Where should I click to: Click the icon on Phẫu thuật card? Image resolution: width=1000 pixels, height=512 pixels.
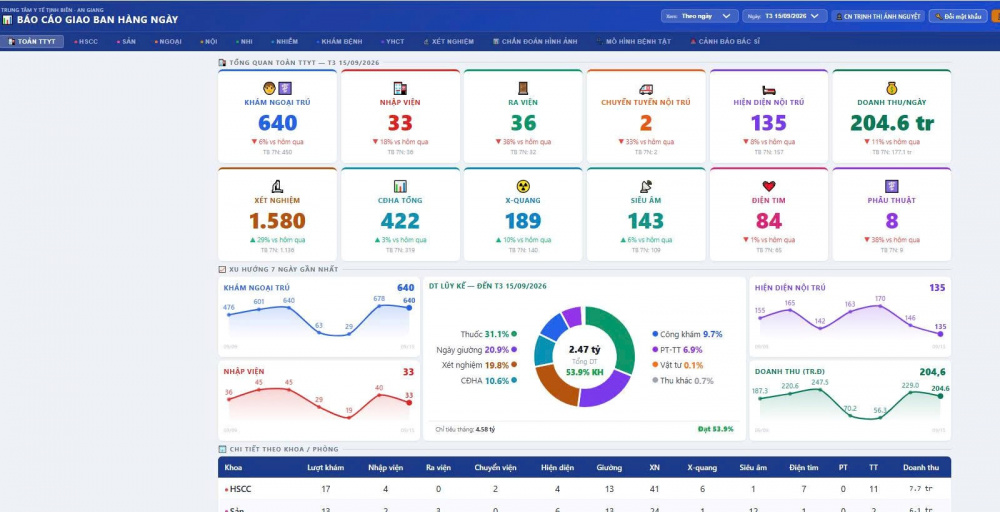click(x=892, y=186)
